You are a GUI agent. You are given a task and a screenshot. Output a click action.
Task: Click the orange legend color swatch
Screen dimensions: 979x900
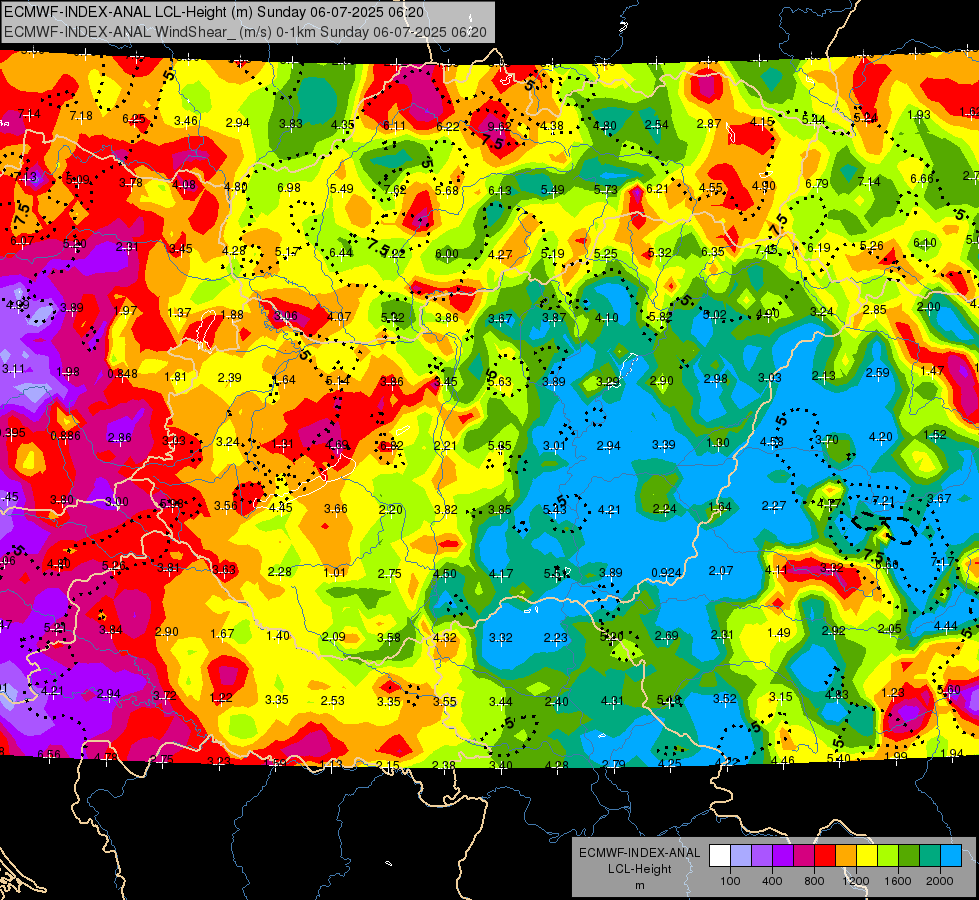point(846,856)
